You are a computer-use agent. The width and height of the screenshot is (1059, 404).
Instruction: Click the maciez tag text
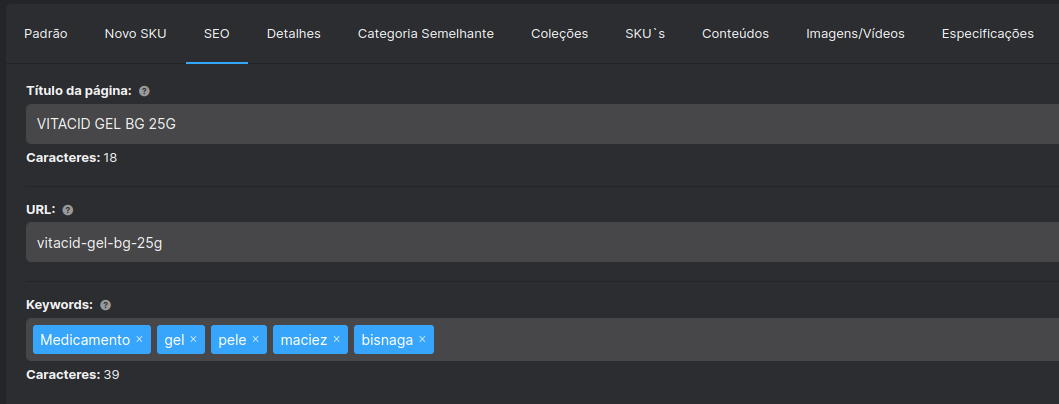click(x=304, y=340)
